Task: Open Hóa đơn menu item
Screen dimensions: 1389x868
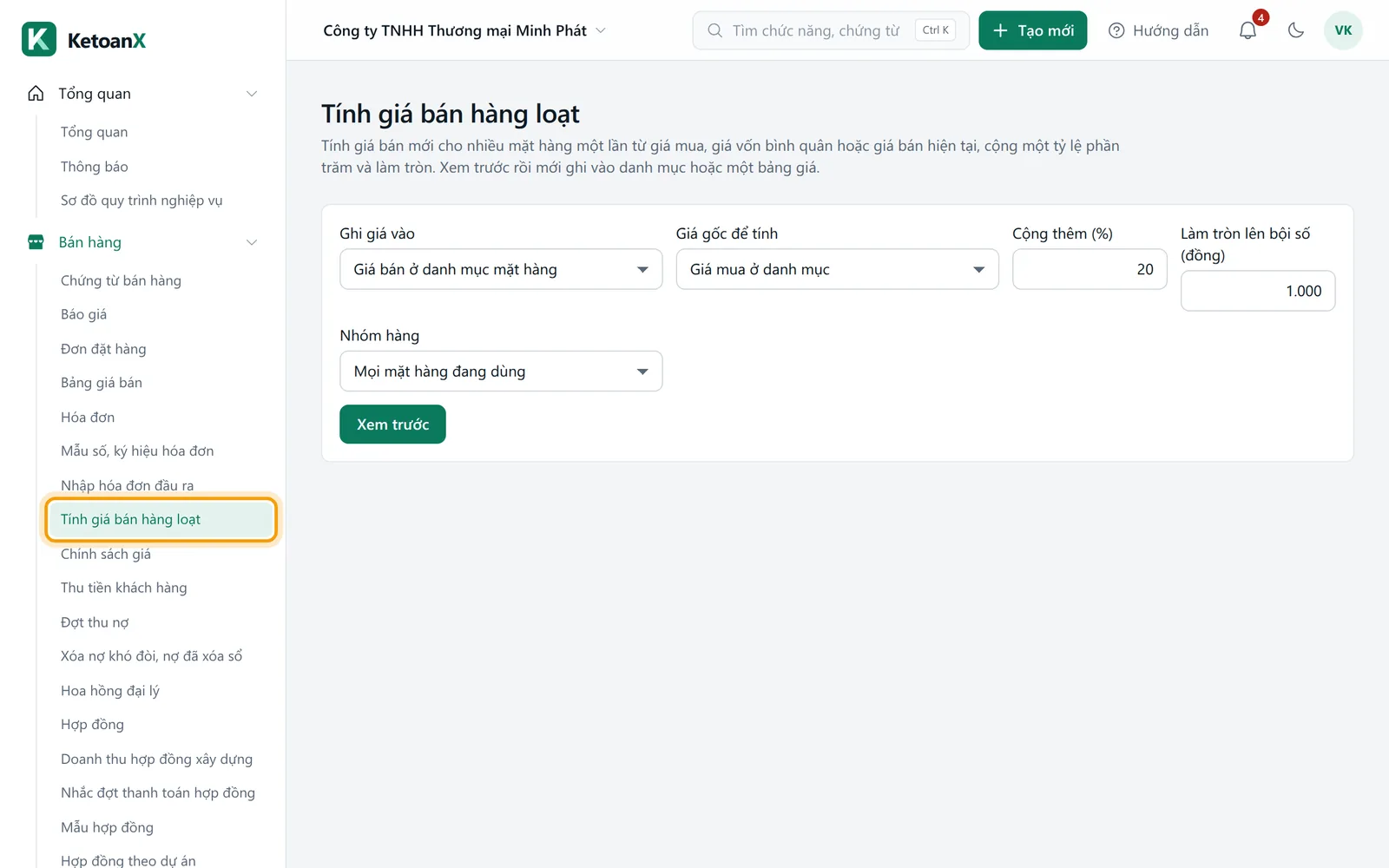Action: point(88,418)
